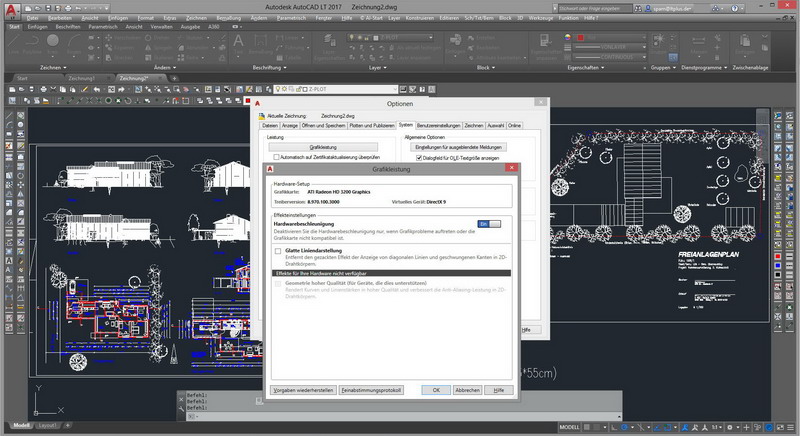Expand the Gruppen ribbon panel

point(663,67)
